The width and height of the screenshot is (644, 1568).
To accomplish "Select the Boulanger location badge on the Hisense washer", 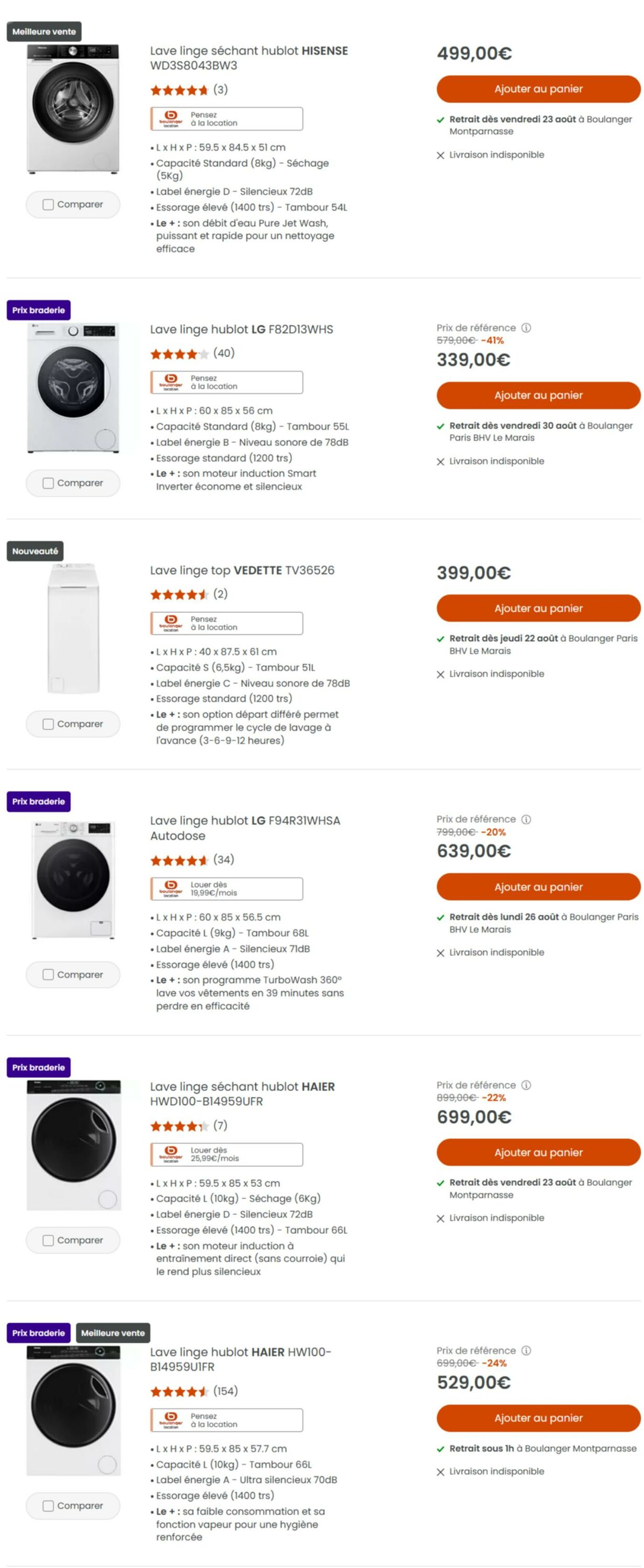I will coord(226,119).
